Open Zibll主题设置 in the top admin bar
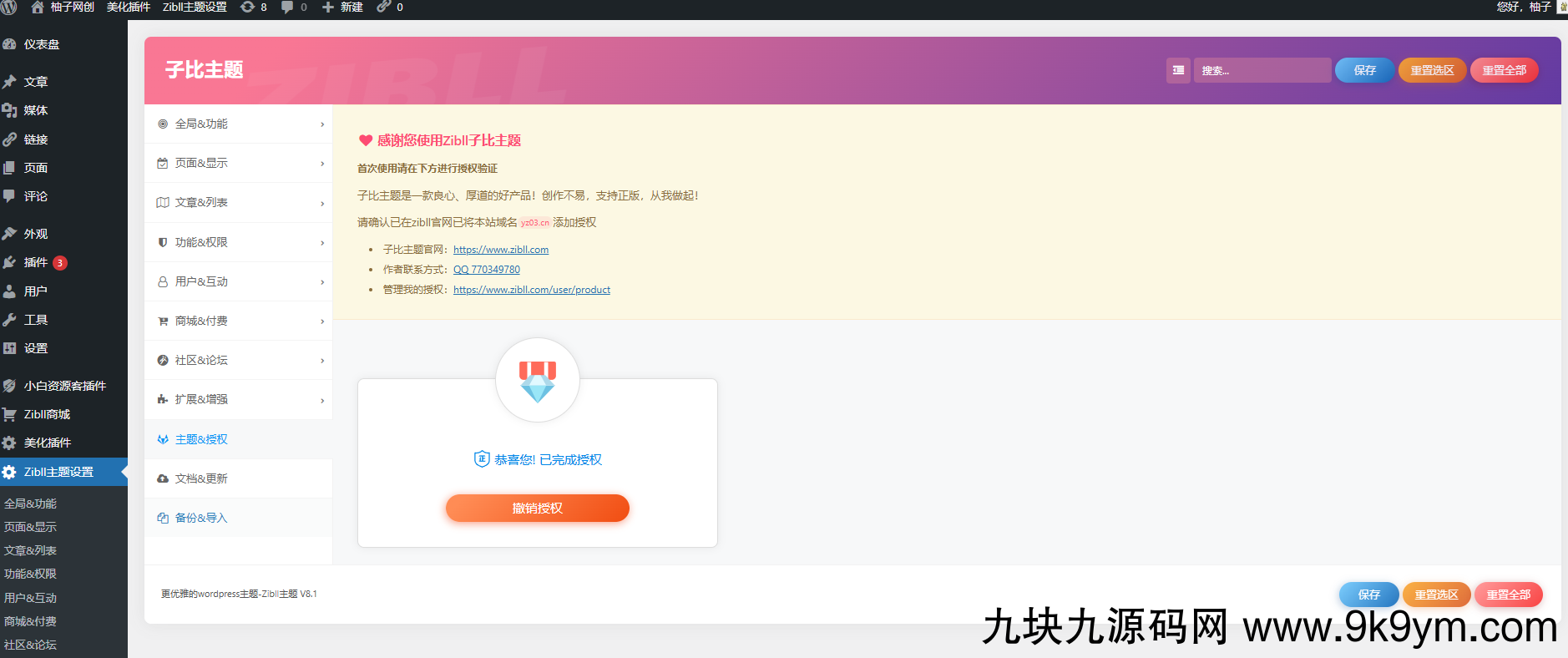This screenshot has height=658, width=1568. point(195,7)
